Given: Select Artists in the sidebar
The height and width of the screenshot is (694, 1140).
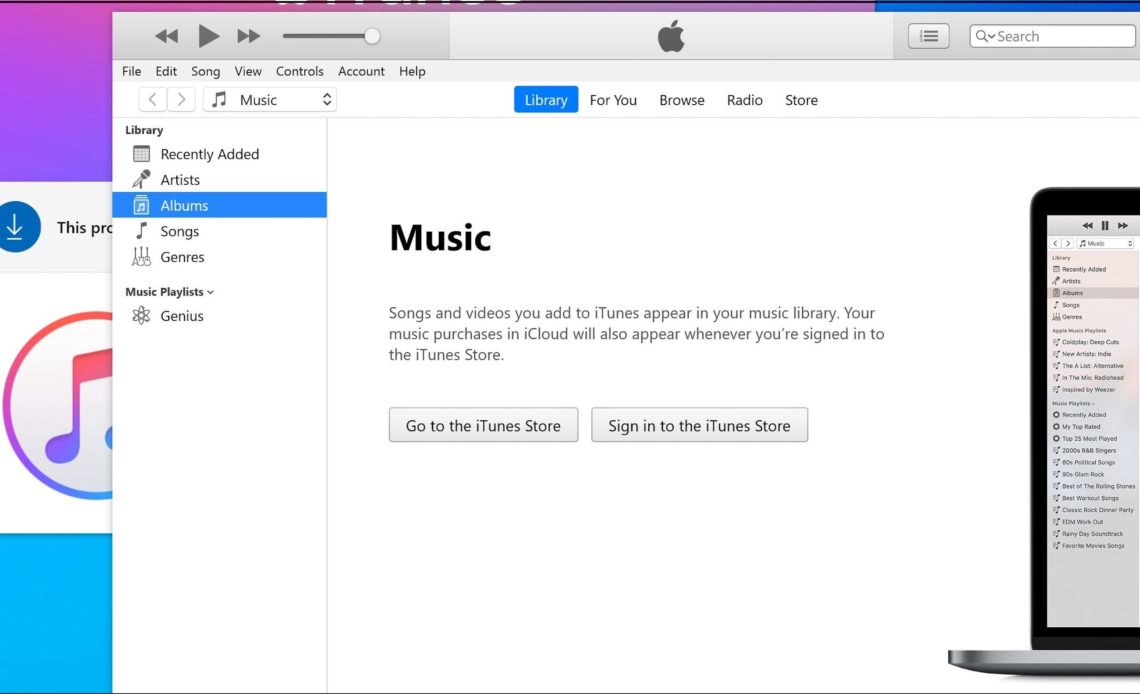Looking at the screenshot, I should 220,179.
